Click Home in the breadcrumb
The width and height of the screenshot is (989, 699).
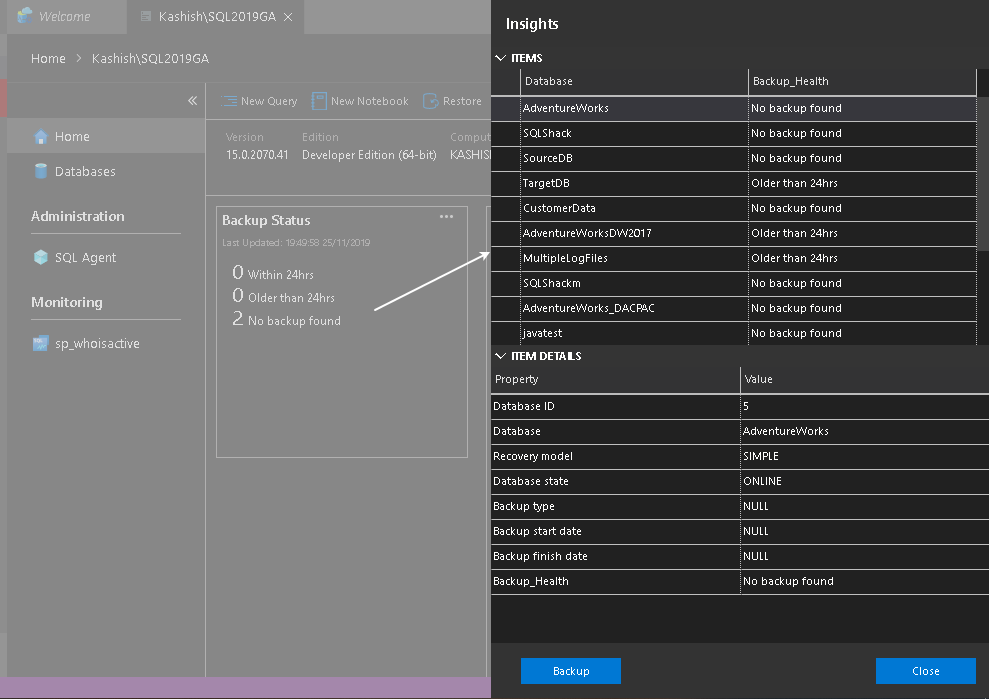pos(48,59)
